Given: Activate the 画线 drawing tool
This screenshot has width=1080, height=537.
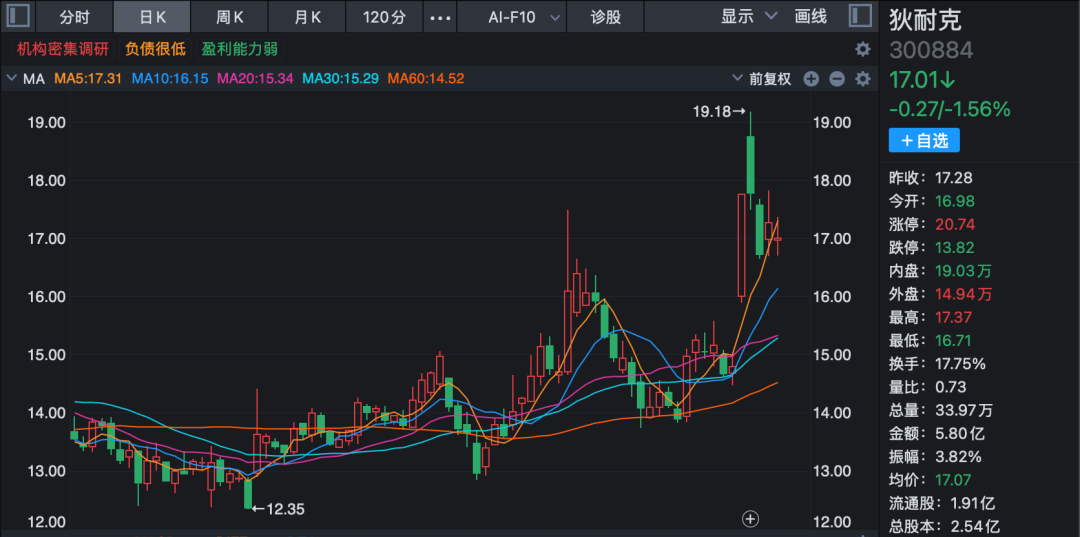Looking at the screenshot, I should click(x=810, y=17).
